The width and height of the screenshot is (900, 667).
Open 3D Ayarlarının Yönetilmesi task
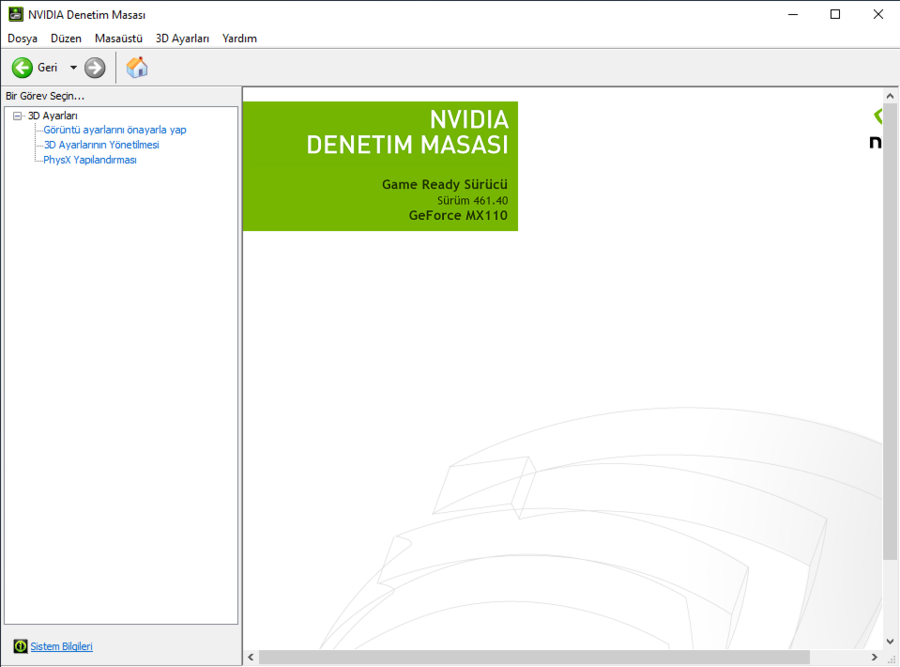click(x=102, y=145)
